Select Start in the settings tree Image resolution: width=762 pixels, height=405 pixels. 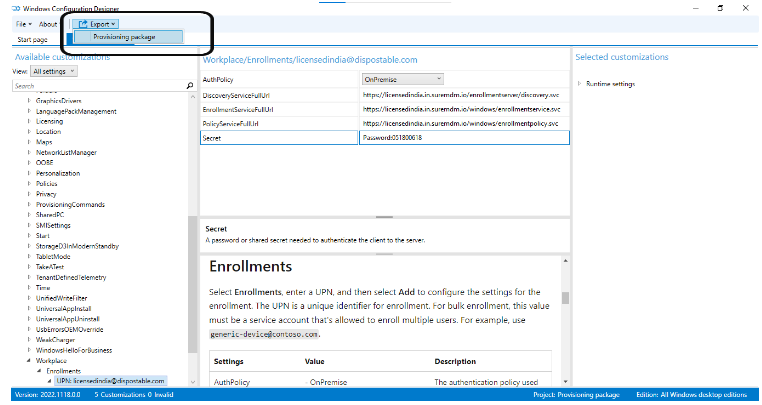coord(42,236)
